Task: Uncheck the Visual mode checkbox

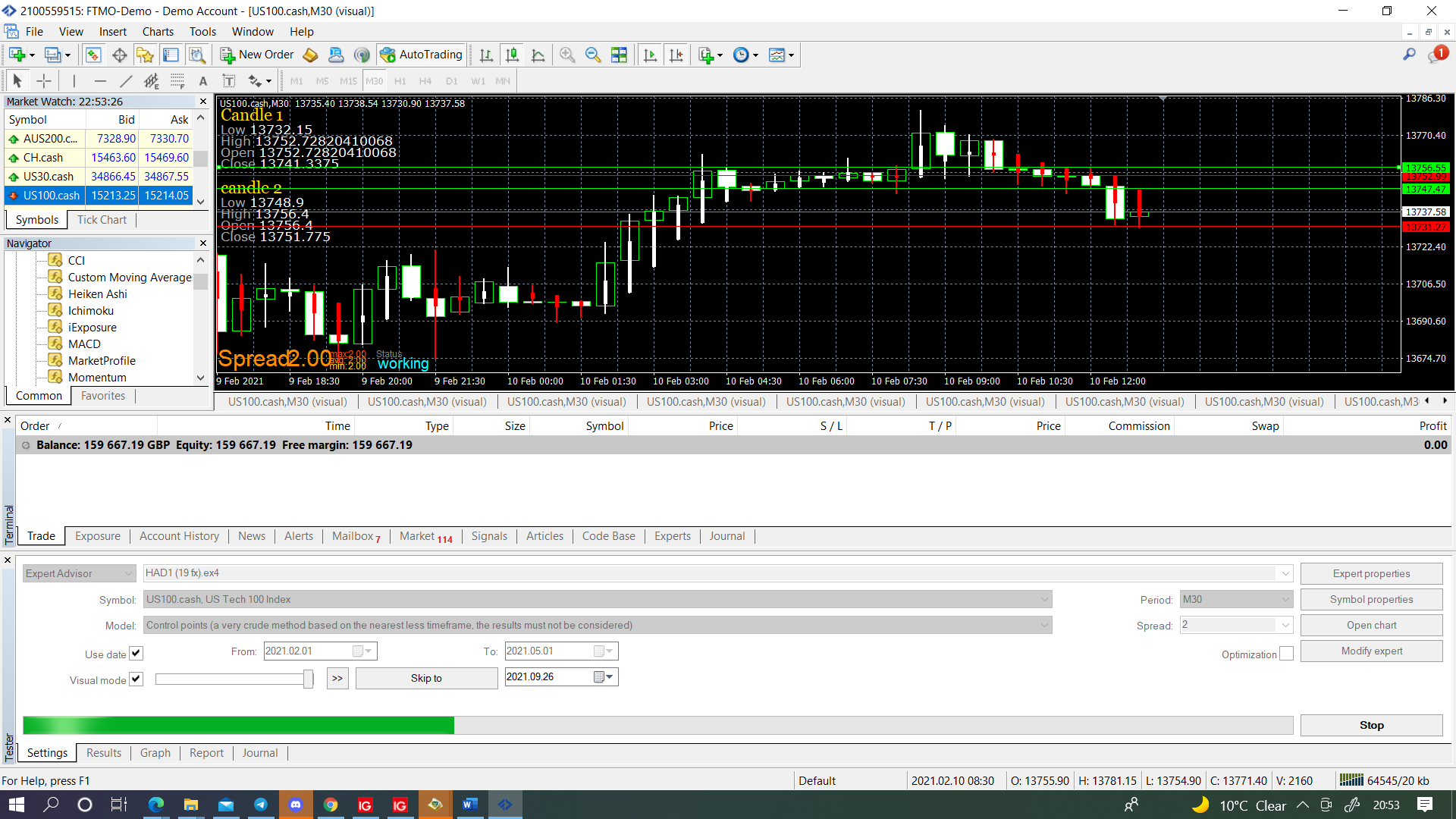Action: click(x=136, y=679)
